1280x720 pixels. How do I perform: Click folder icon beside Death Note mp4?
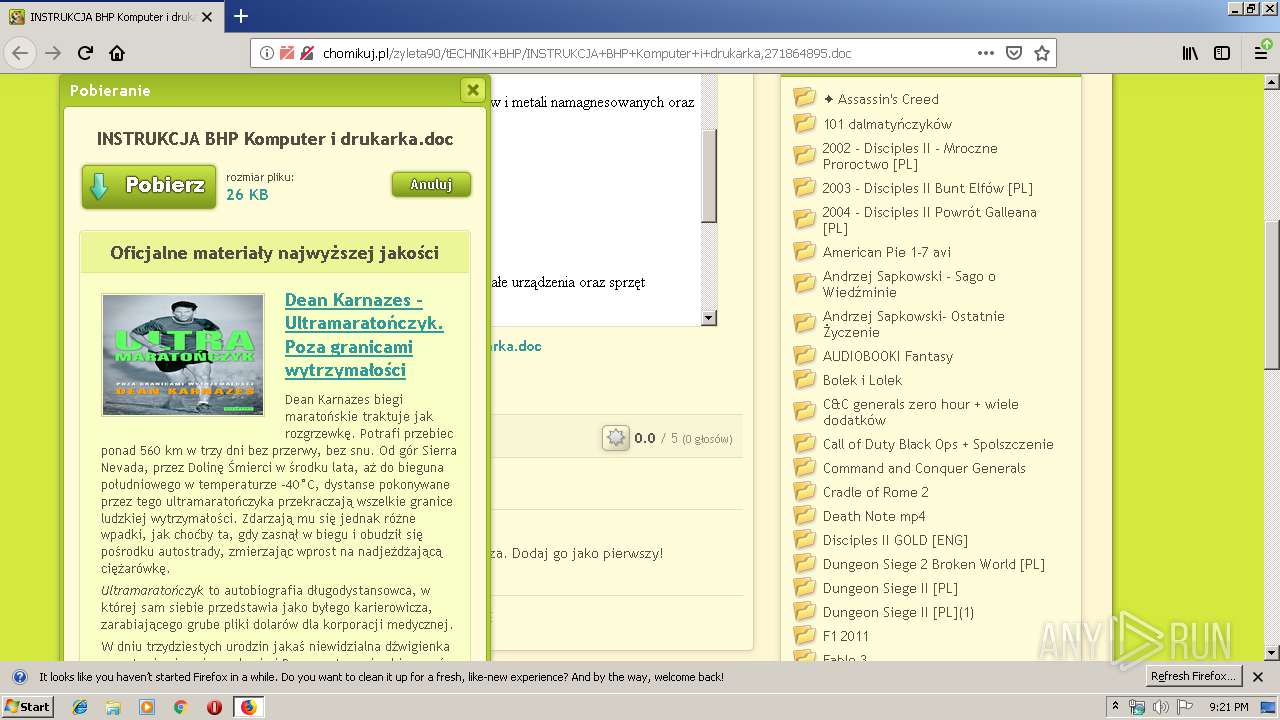click(x=804, y=515)
